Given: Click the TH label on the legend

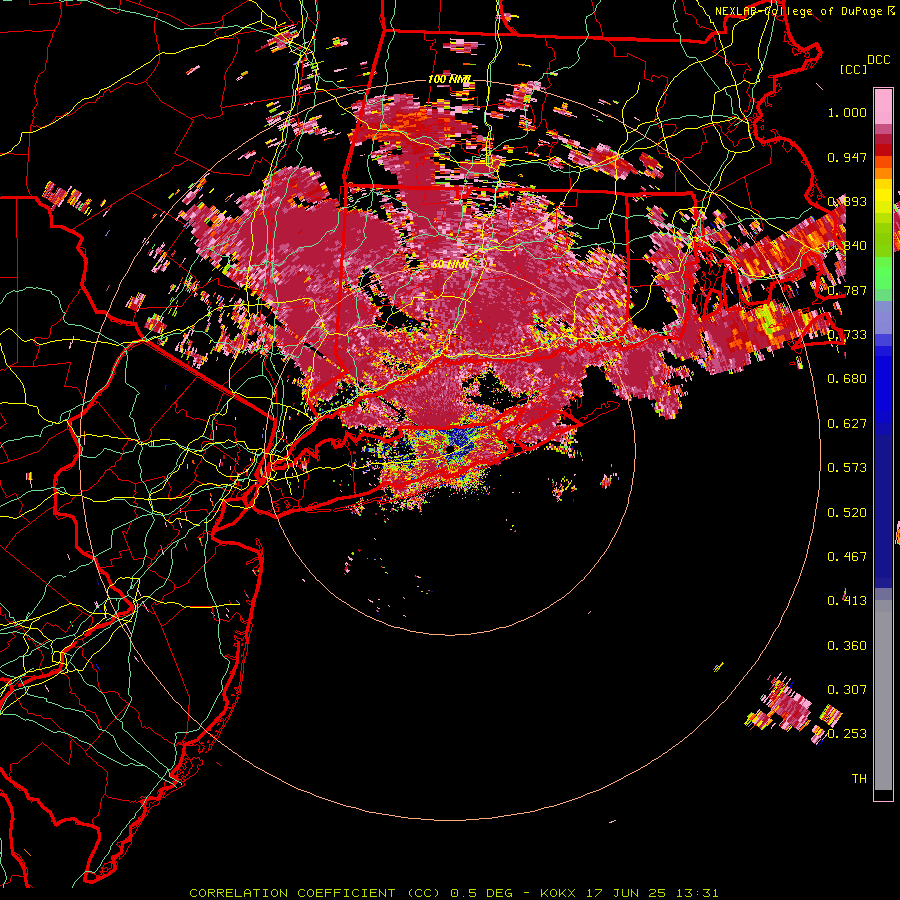Looking at the screenshot, I should tap(859, 779).
